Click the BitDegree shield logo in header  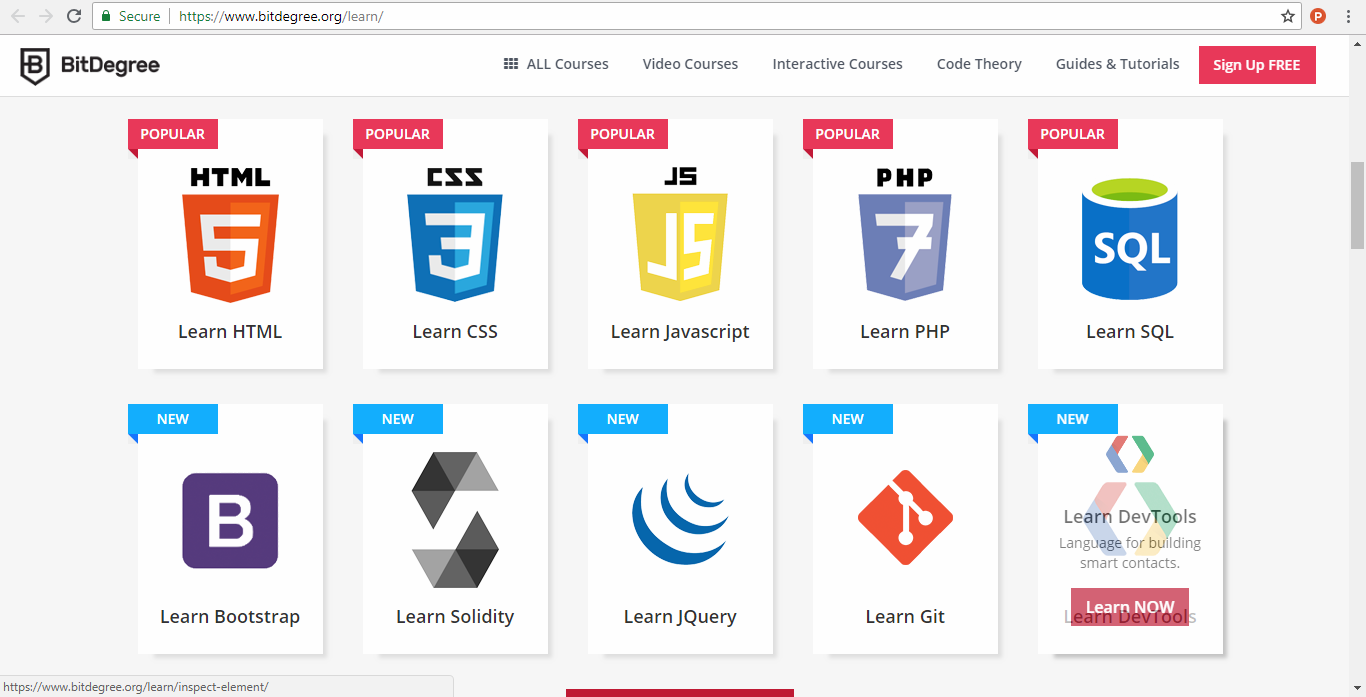[35, 66]
